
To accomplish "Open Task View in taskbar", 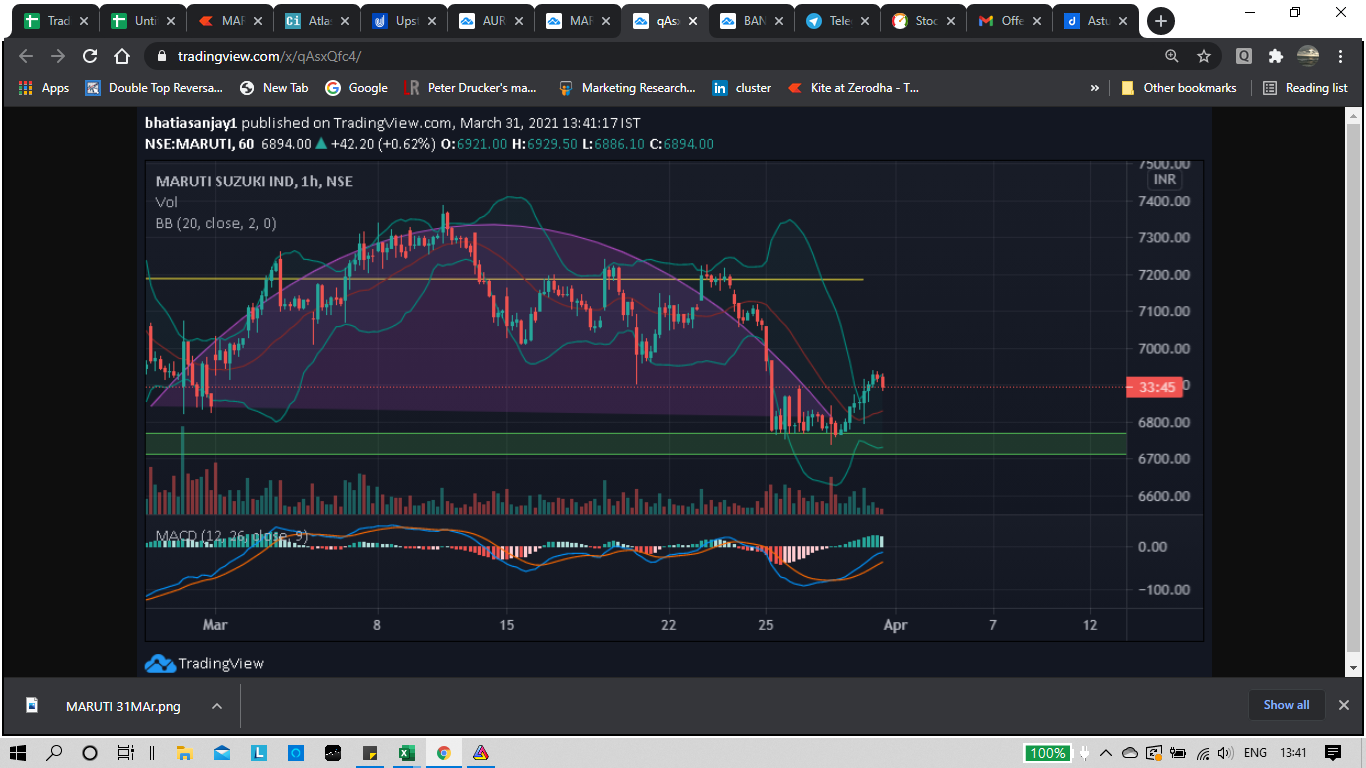I will 125,753.
